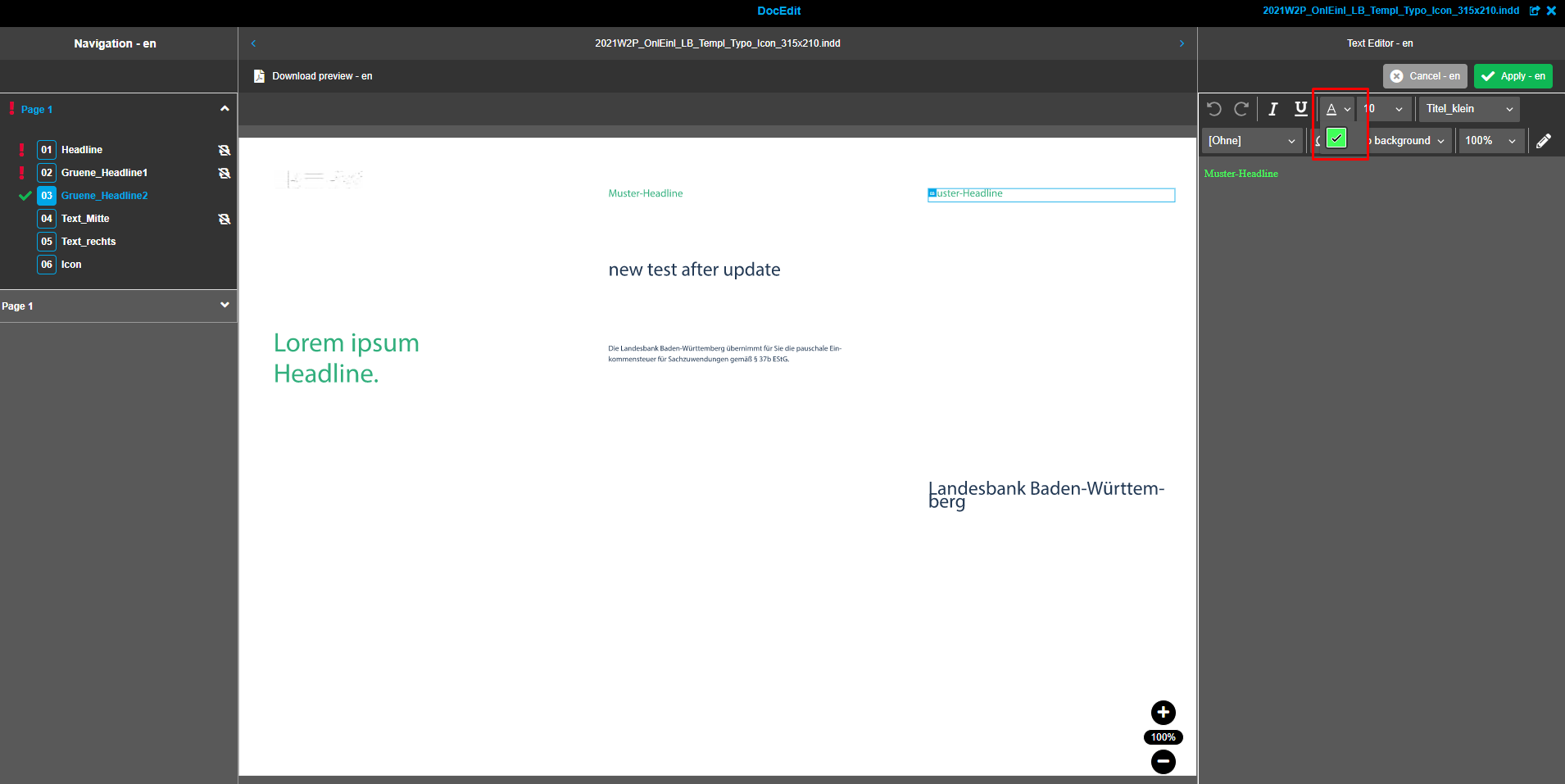Redo the text edit
This screenshot has width=1565, height=784.
point(1241,109)
